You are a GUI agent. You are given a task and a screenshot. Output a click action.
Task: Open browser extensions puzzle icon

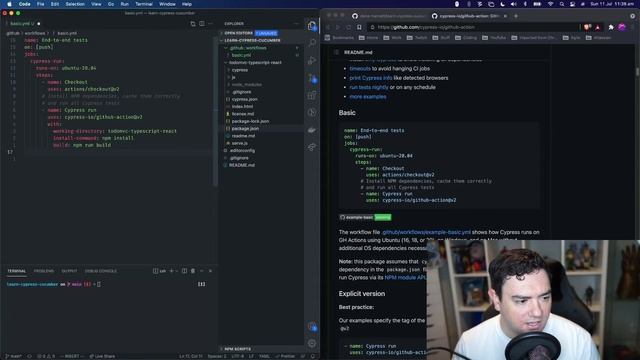[611, 27]
